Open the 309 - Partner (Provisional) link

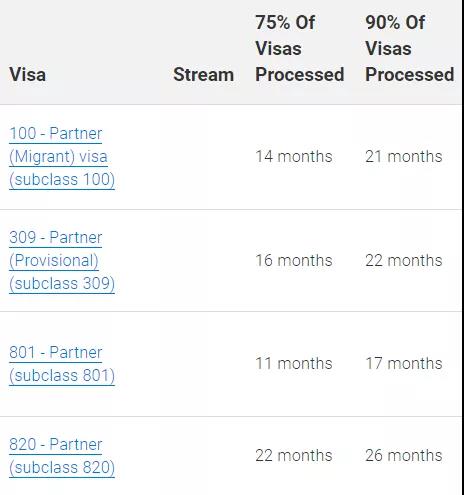[62, 261]
